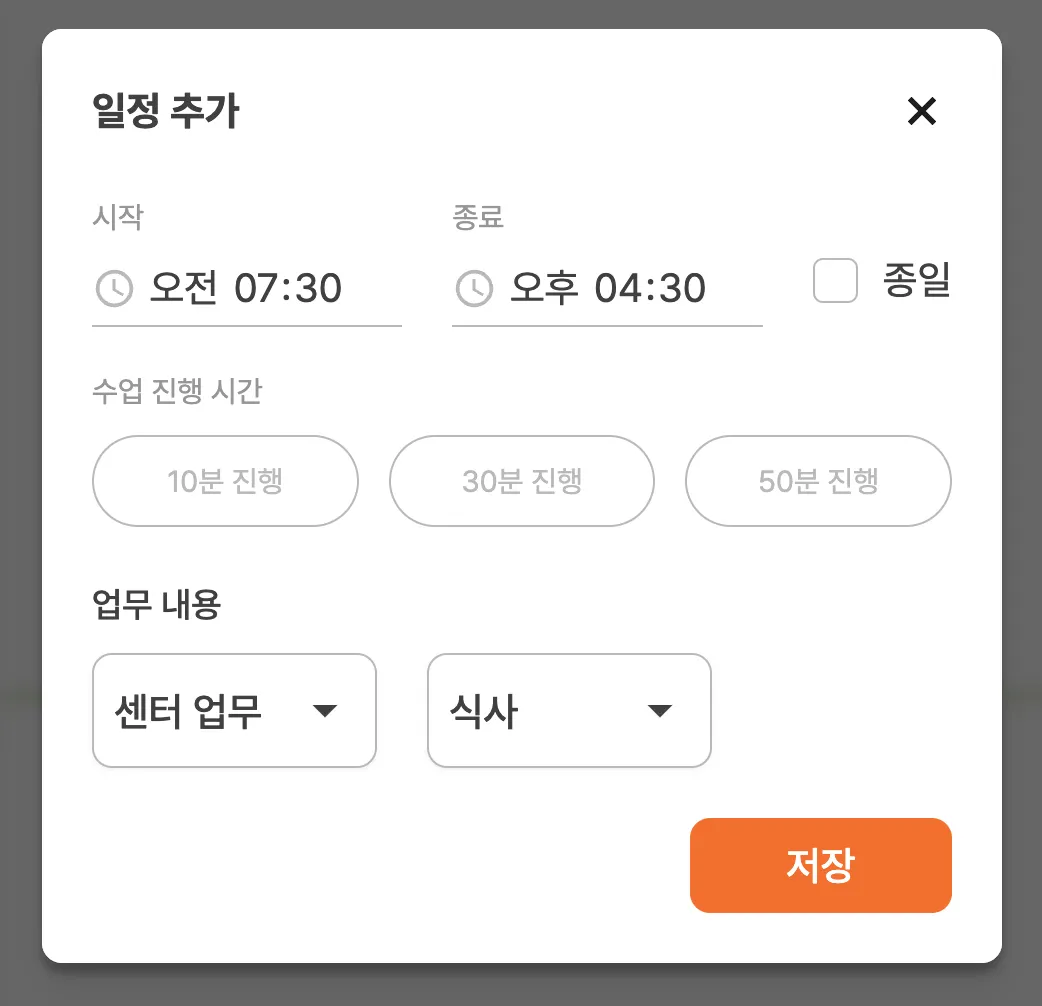The width and height of the screenshot is (1042, 1006).
Task: Select the 10분 진행 duration option
Action: pos(225,481)
